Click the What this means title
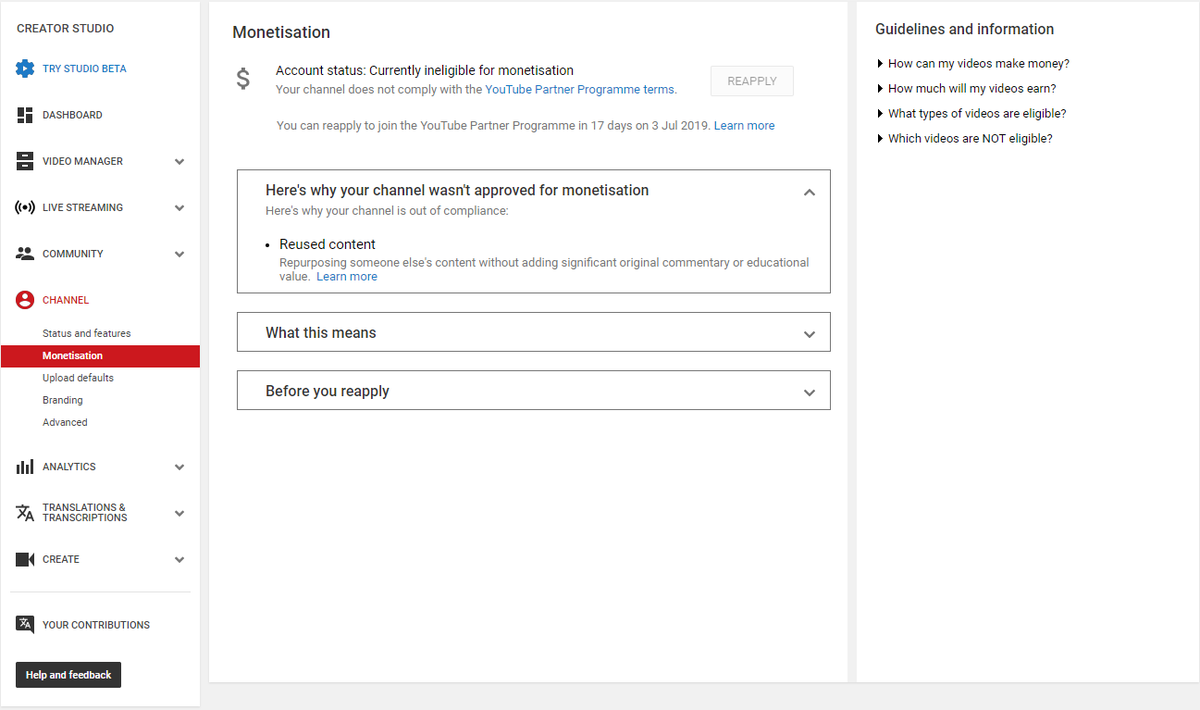Viewport: 1200px width, 710px height. tap(321, 333)
